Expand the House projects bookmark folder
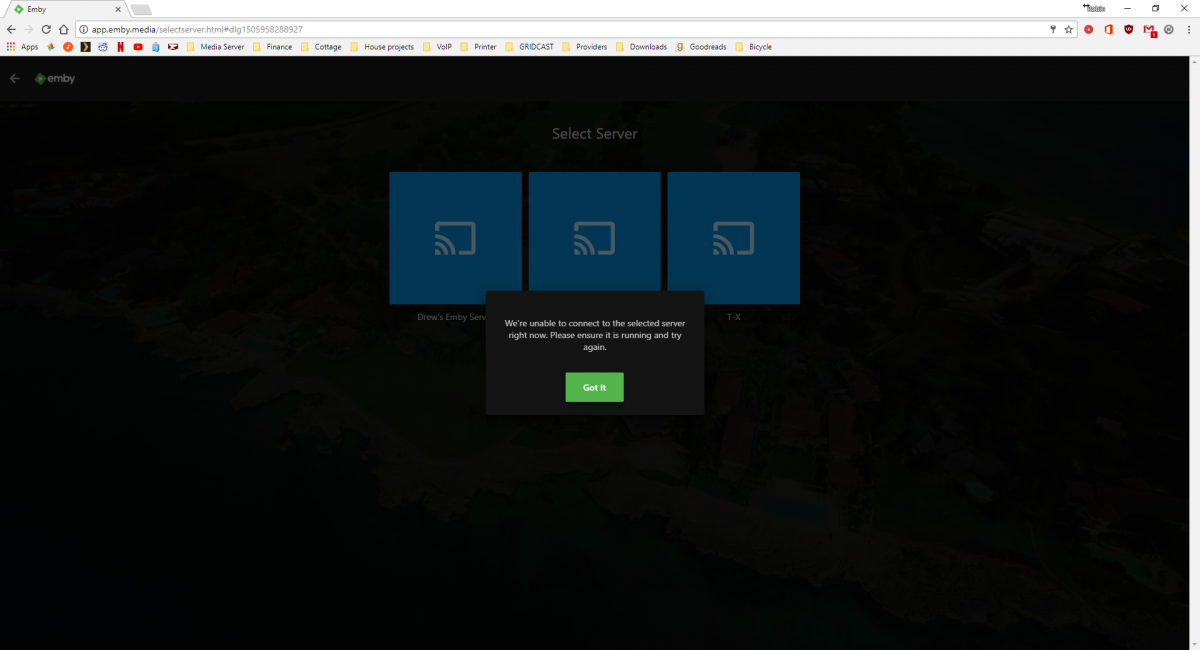 coord(381,47)
